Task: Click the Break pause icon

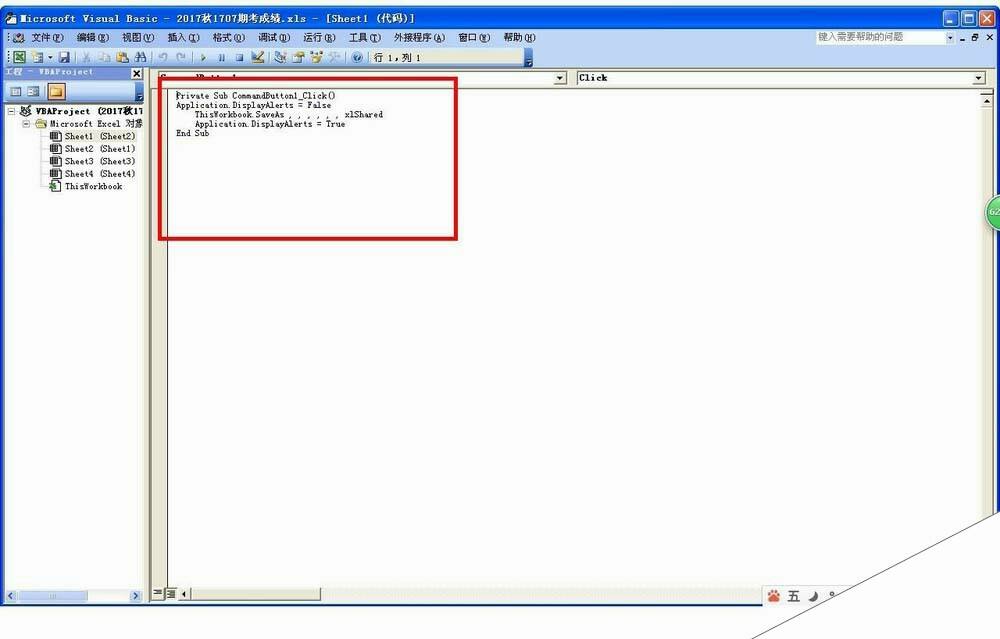Action: coord(221,57)
